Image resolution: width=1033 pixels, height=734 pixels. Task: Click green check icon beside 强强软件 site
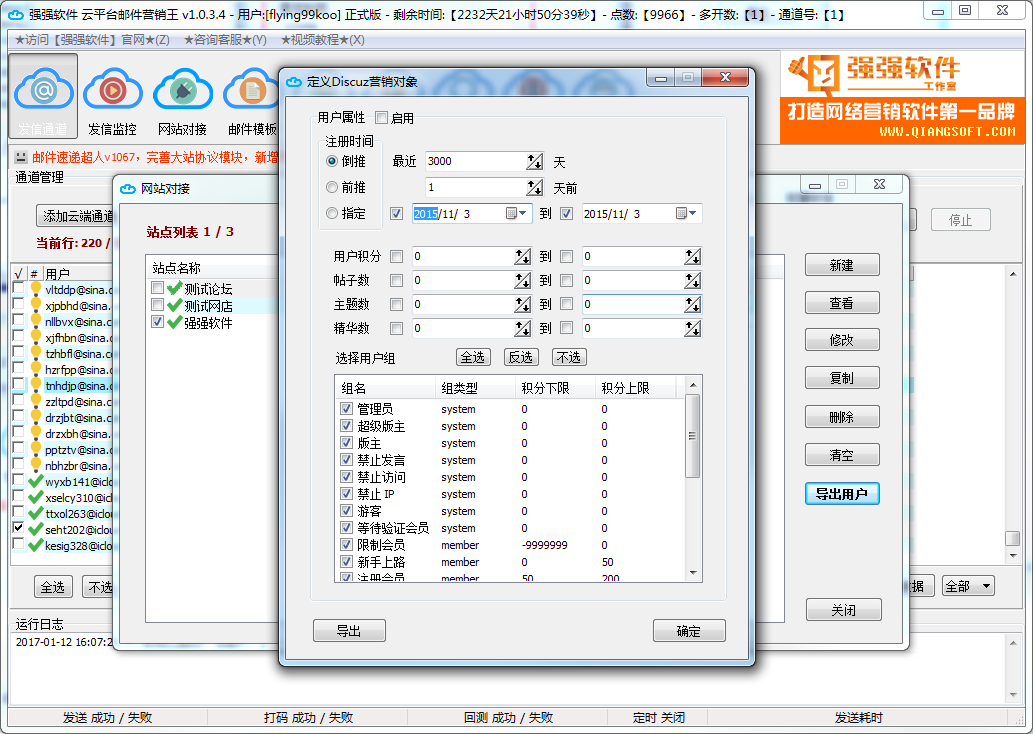175,323
